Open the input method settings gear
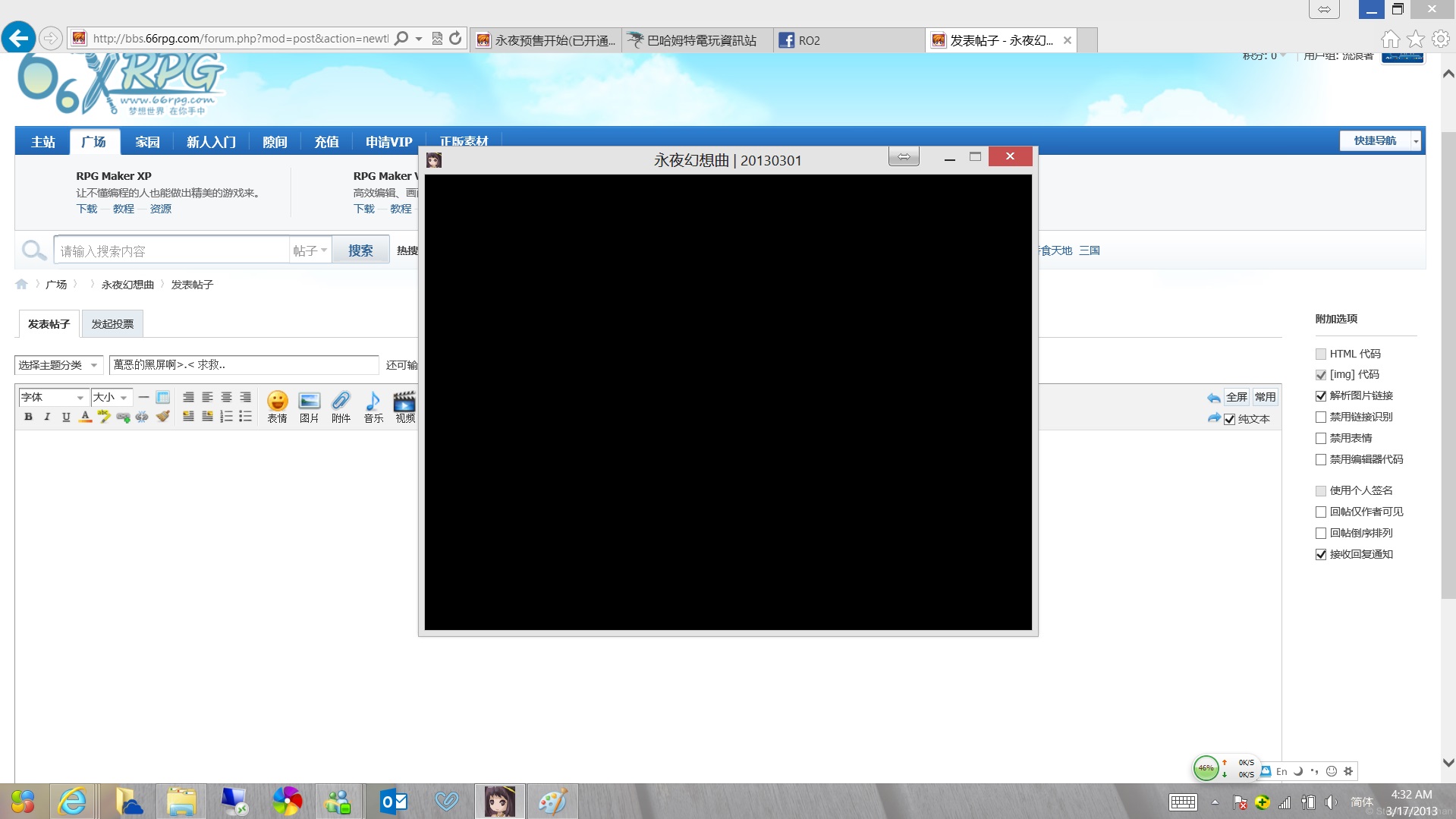The image size is (1456, 819). [x=1348, y=771]
